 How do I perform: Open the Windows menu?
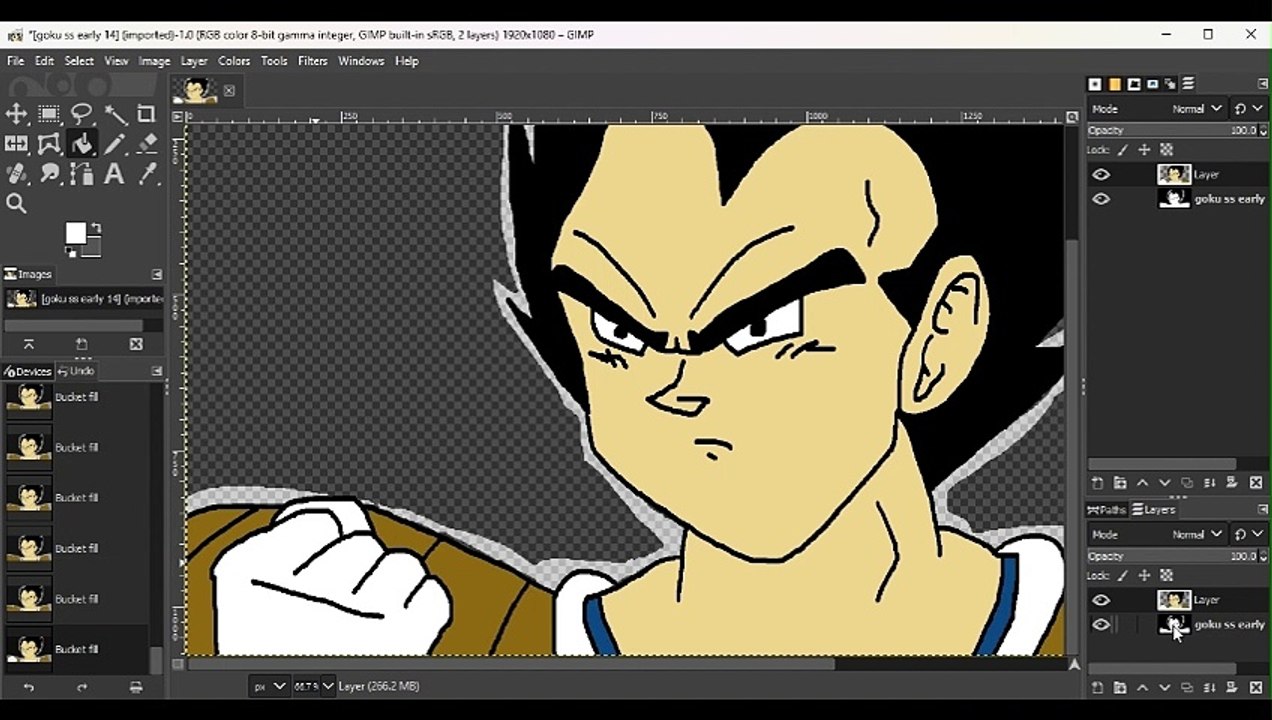(361, 61)
